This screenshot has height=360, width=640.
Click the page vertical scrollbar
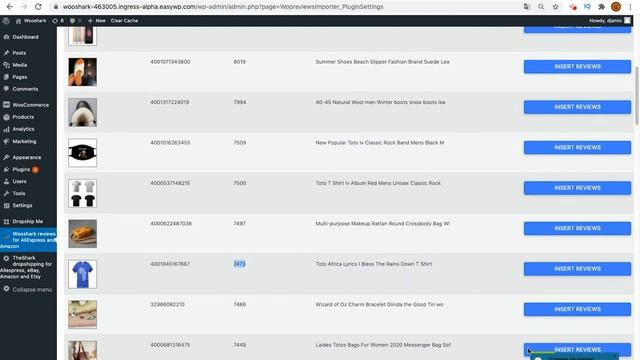pyautogui.click(x=637, y=96)
